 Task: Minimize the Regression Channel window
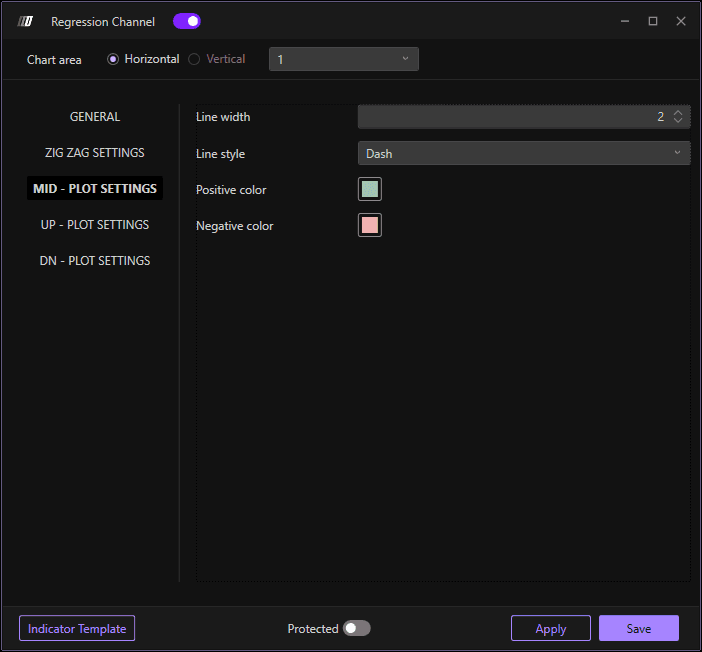(625, 21)
